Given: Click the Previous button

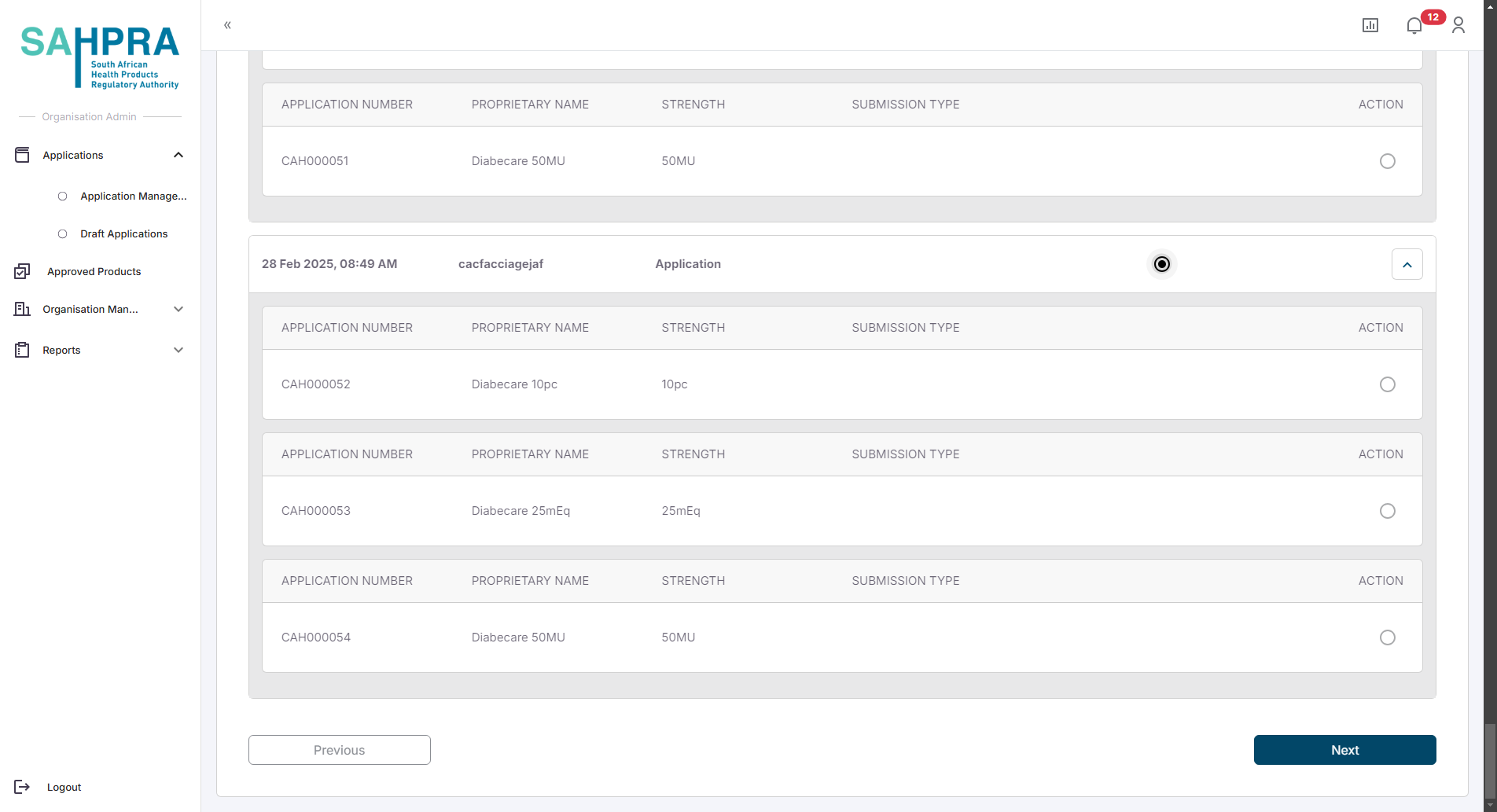Looking at the screenshot, I should coord(339,750).
